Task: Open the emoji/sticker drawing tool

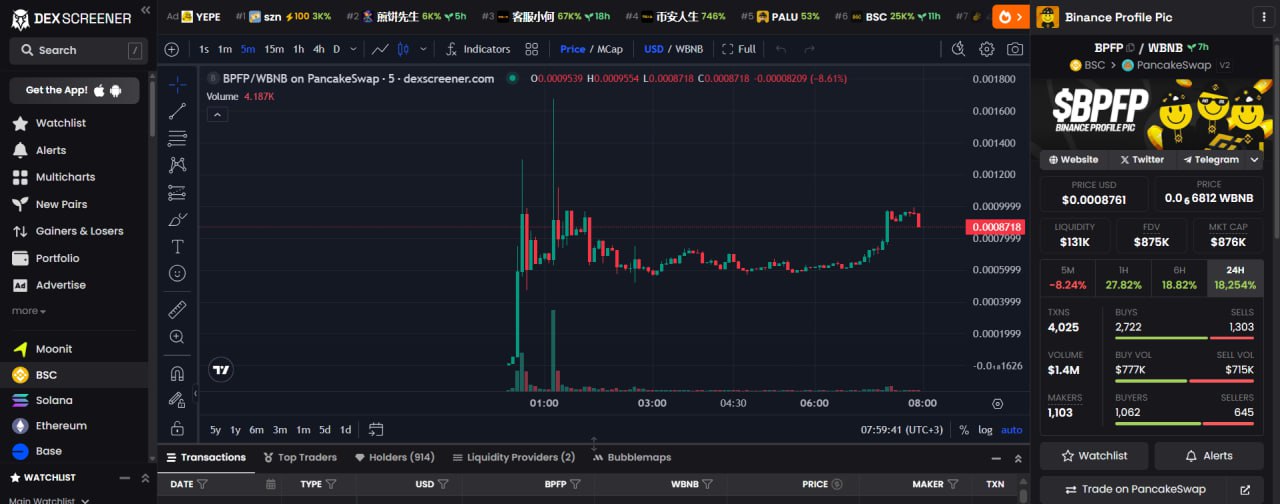Action: (177, 273)
